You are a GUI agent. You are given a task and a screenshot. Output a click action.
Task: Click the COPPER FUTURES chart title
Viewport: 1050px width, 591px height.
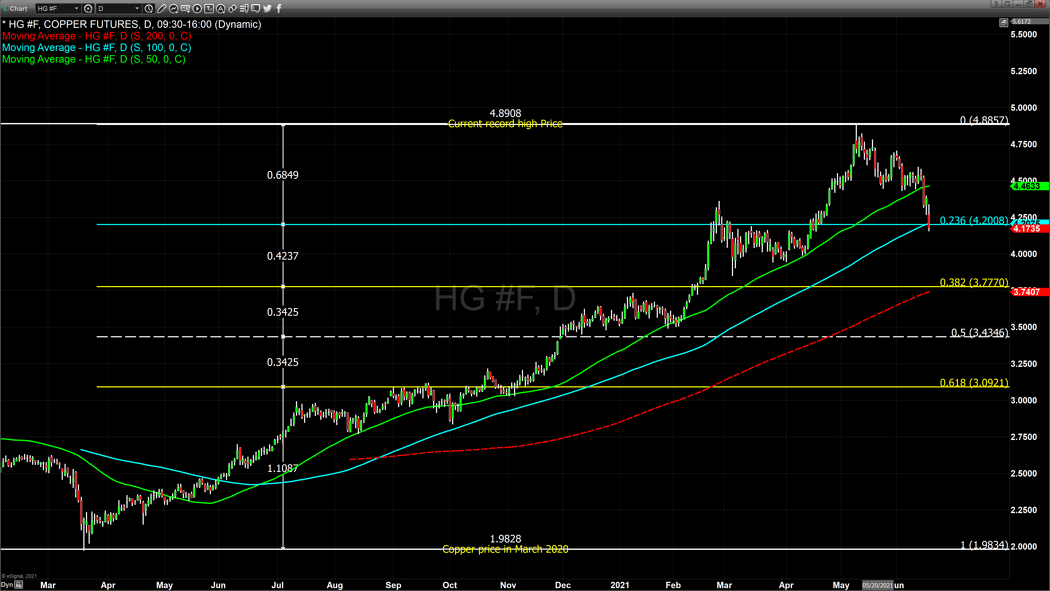click(x=131, y=24)
